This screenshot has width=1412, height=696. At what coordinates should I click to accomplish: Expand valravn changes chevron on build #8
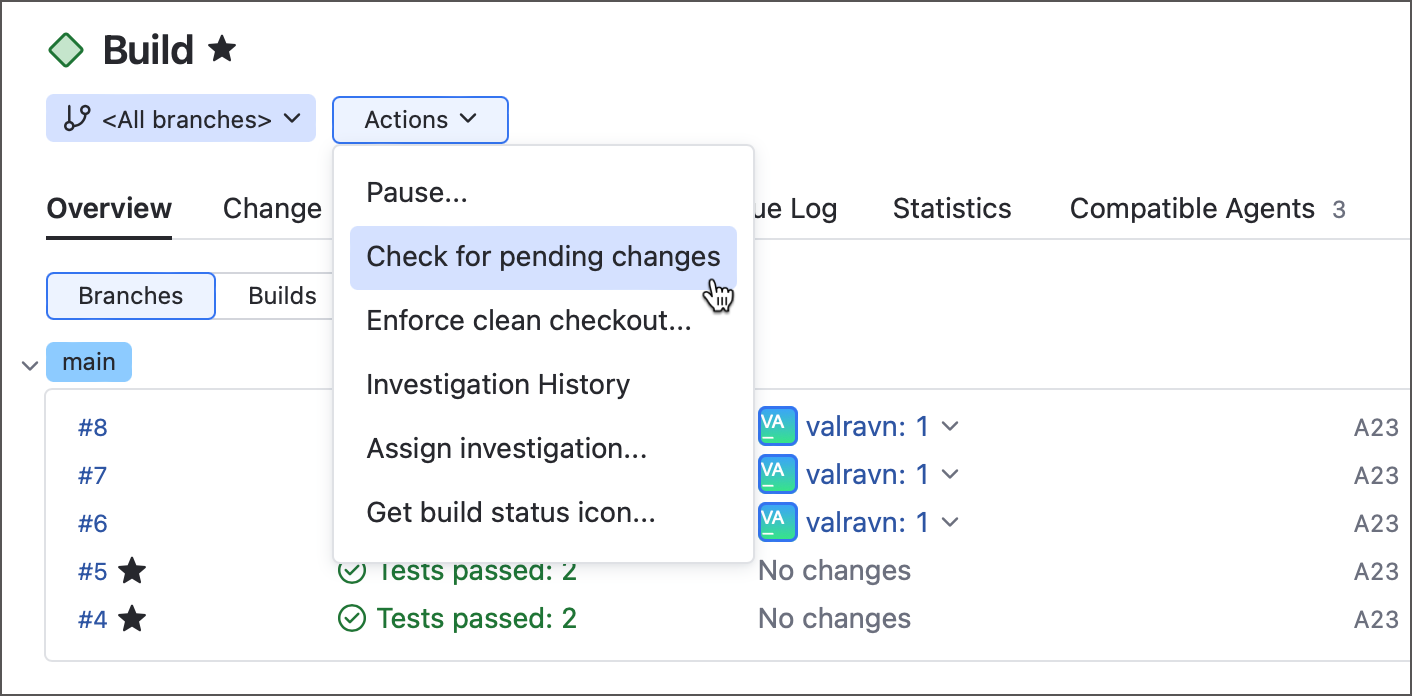[951, 427]
